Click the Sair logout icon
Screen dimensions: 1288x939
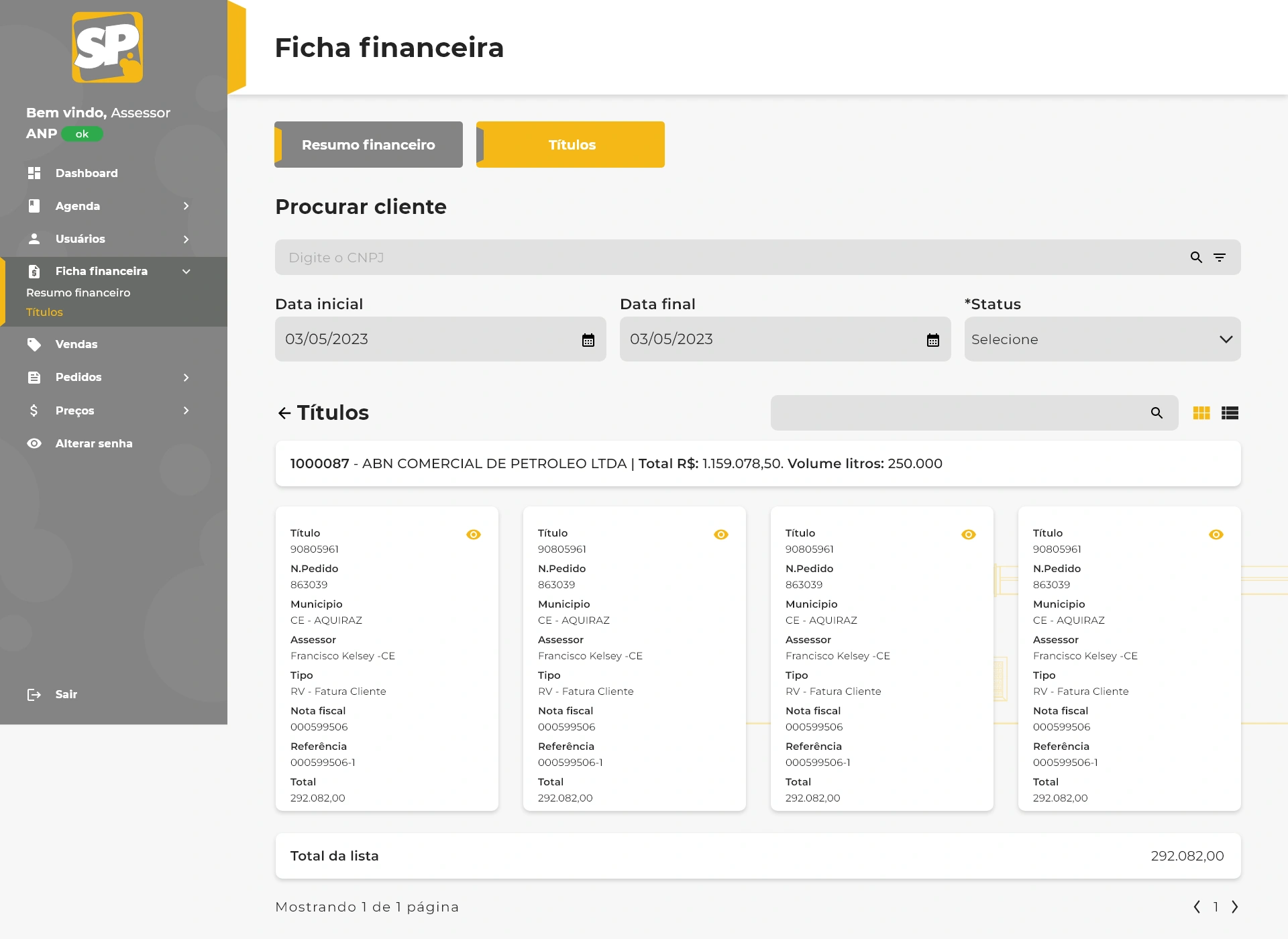[34, 695]
